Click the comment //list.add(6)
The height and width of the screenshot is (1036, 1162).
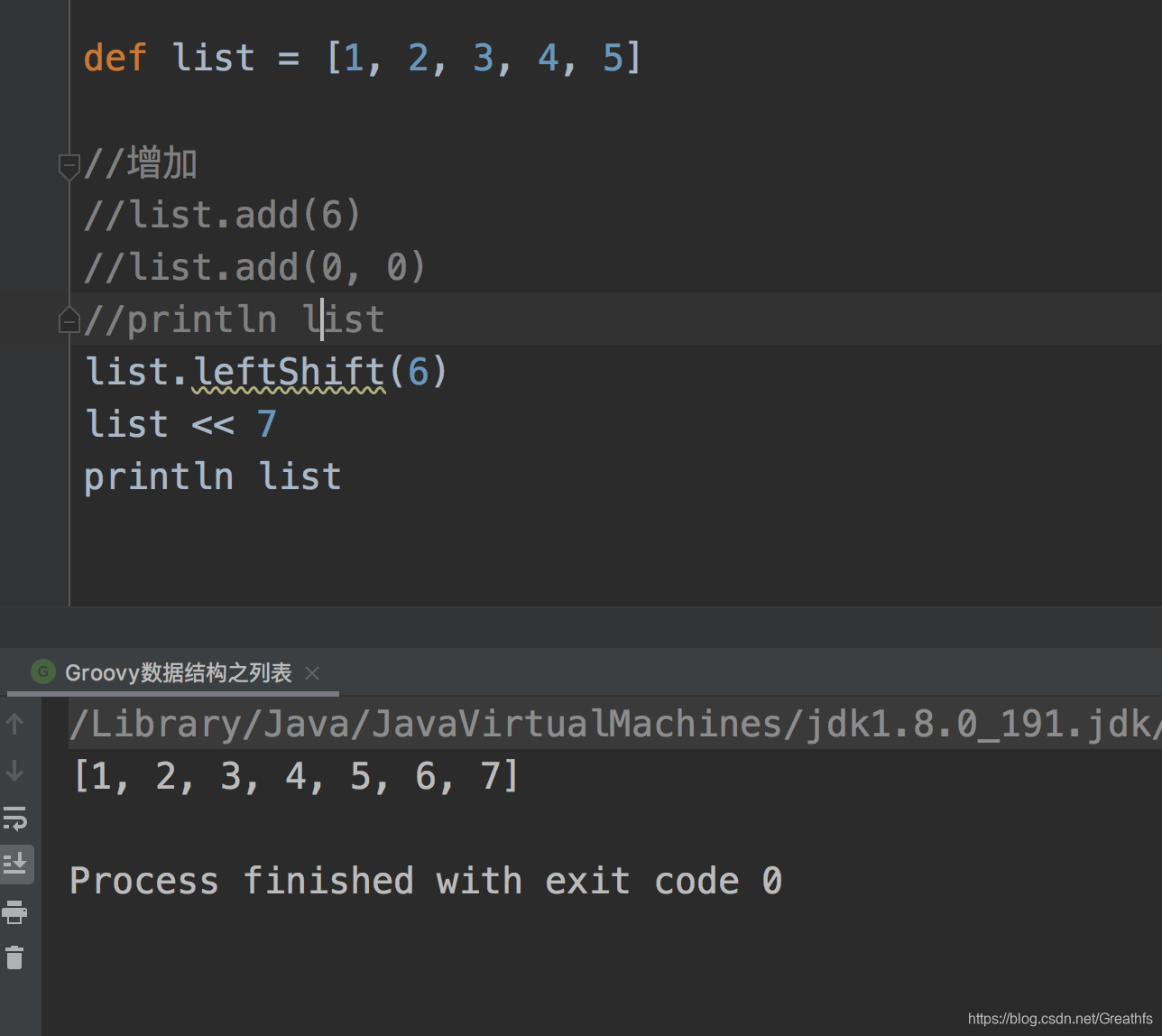pyautogui.click(x=223, y=215)
